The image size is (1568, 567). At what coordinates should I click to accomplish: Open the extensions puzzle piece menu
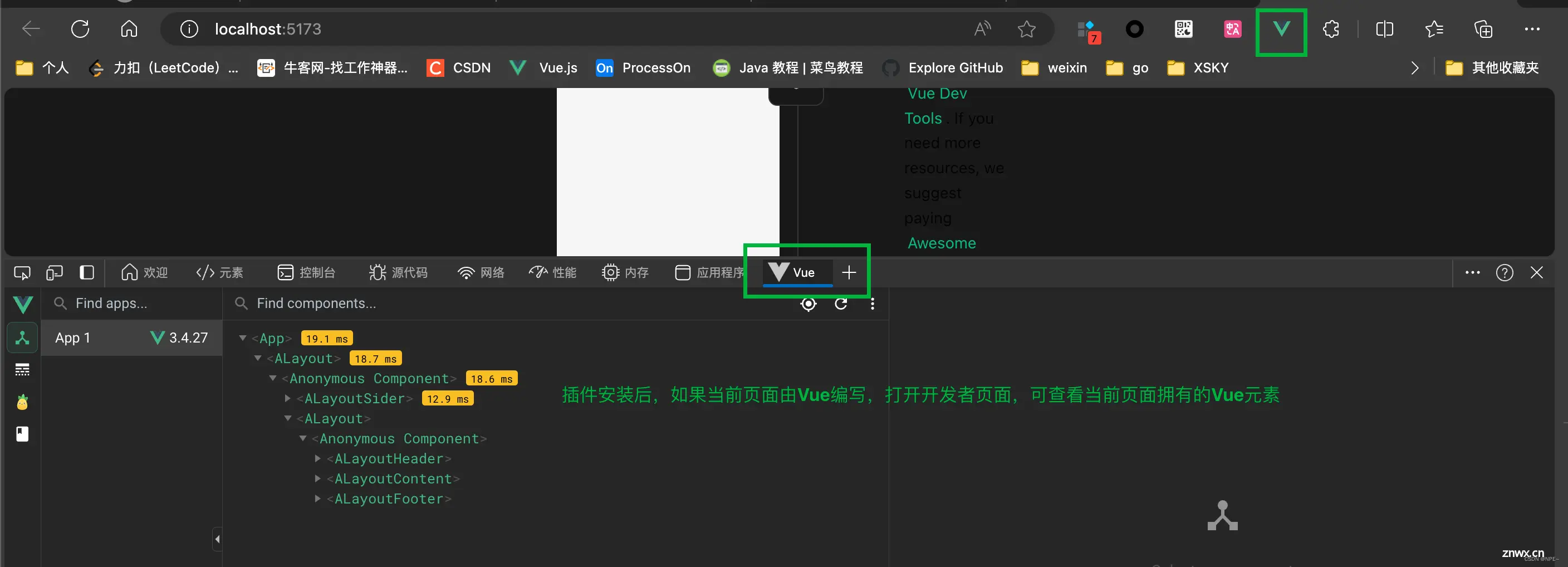pyautogui.click(x=1331, y=28)
